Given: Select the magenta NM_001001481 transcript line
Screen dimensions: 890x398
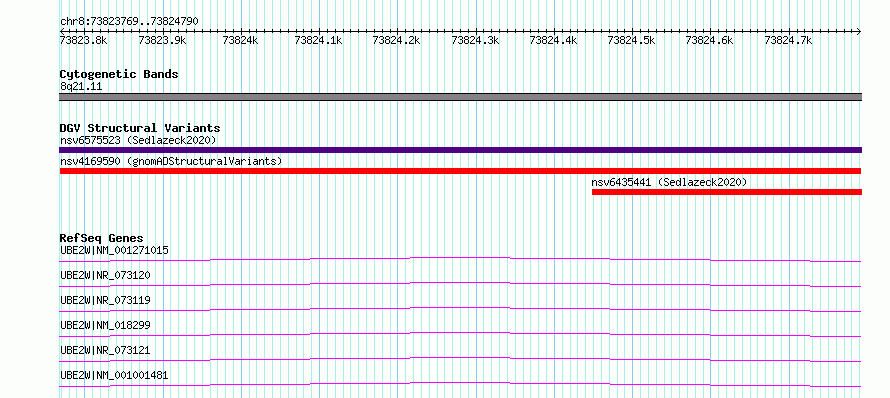Looking at the screenshot, I should tap(460, 384).
